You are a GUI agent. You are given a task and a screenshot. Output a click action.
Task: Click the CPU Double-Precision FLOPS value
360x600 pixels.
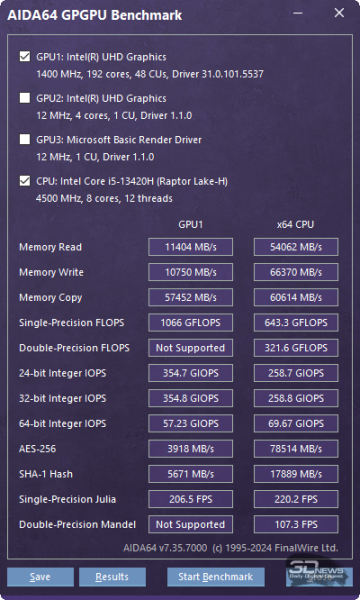(296, 348)
